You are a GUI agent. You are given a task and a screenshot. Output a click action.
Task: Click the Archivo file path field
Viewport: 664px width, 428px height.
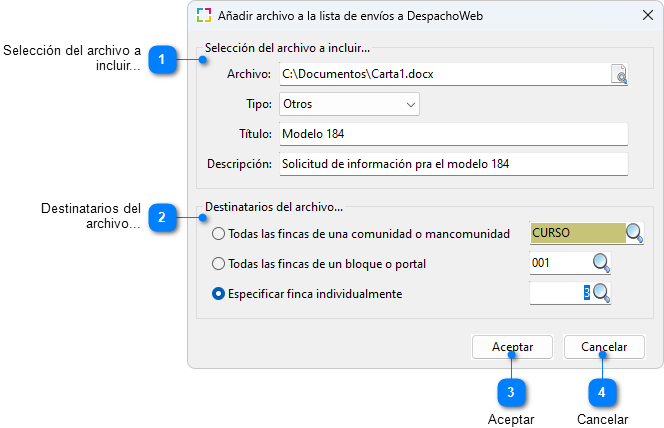(443, 75)
